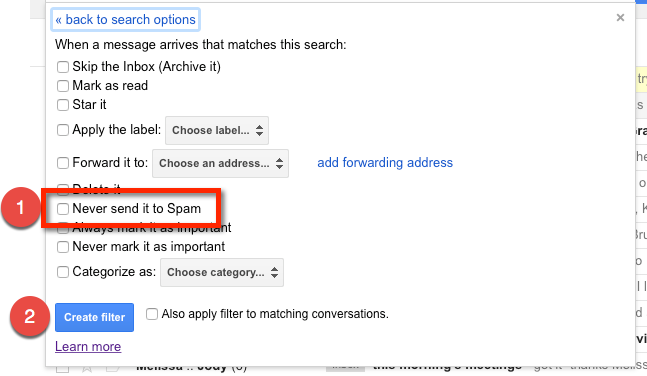647x376 pixels.
Task: Click the 'Create filter' button
Action: pos(94,317)
